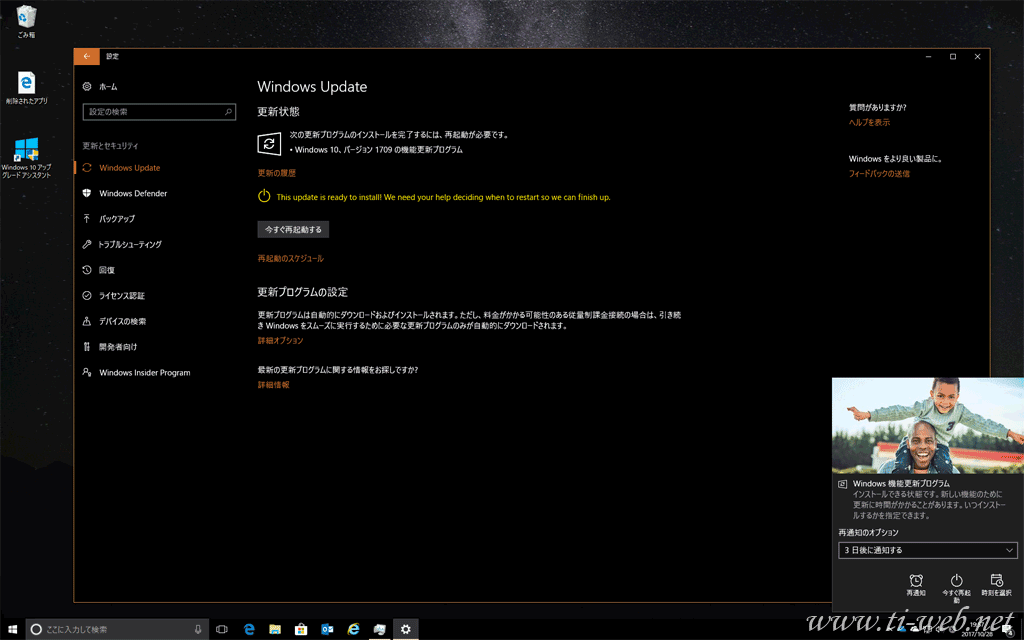The image size is (1024, 640).
Task: Select Windows Defender in the sidebar
Action: [x=133, y=193]
